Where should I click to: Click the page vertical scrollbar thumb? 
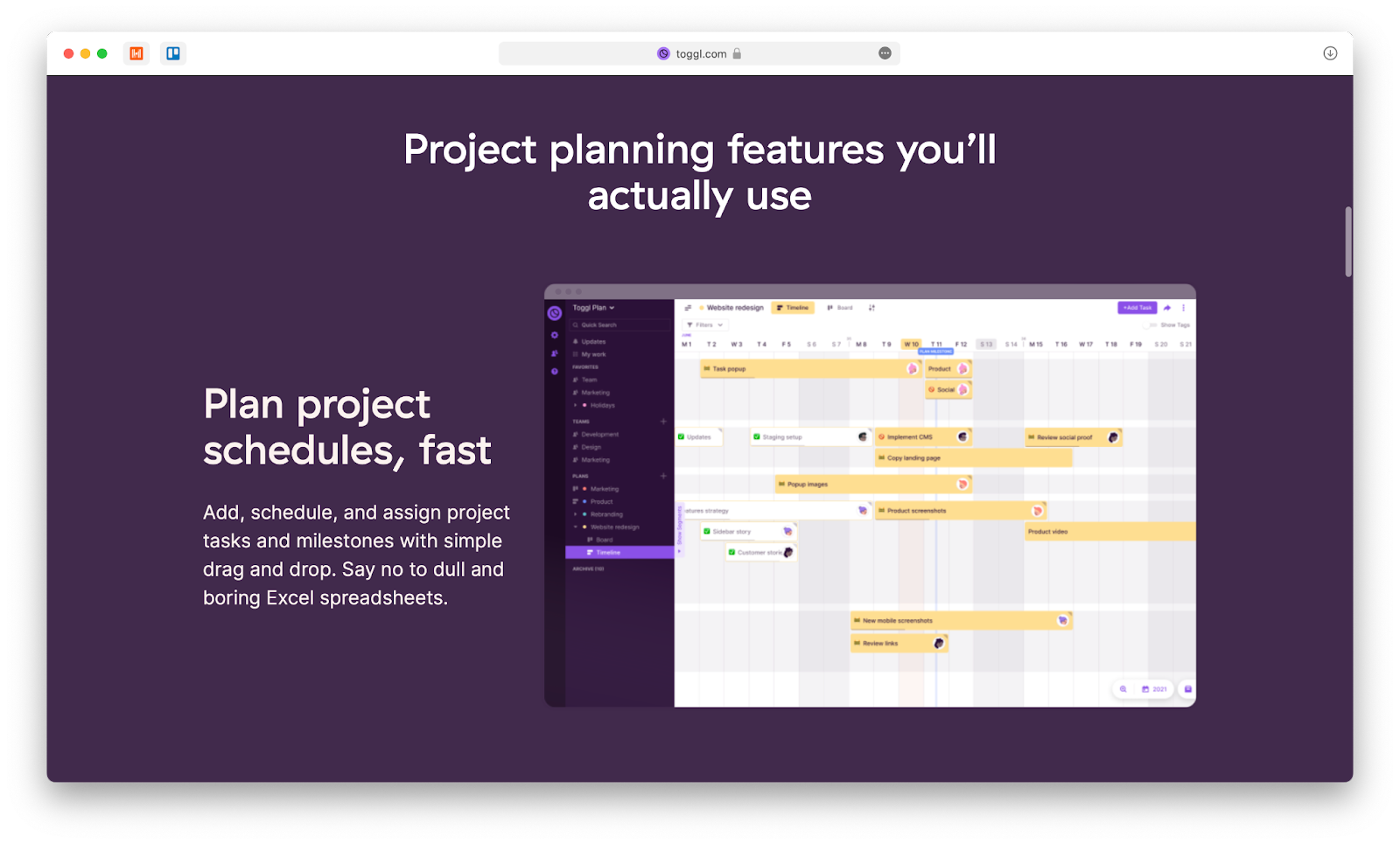click(x=1348, y=241)
